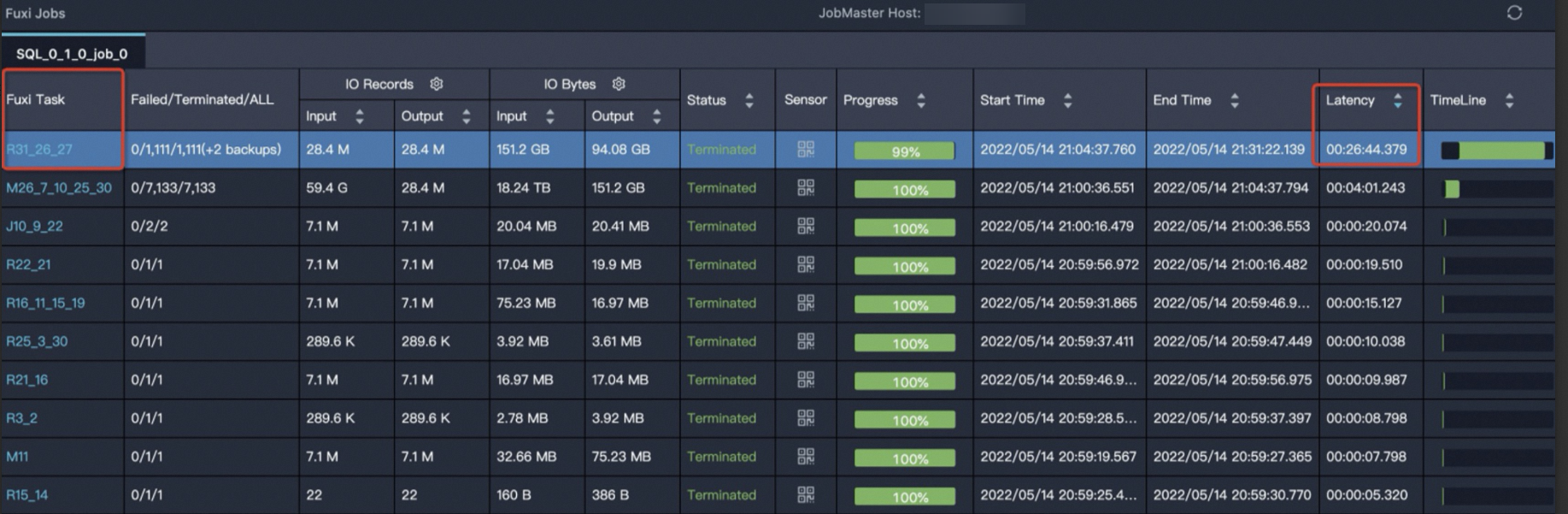Open Fuxi task M26_7_10_25_30
The height and width of the screenshot is (514, 1568).
[59, 187]
